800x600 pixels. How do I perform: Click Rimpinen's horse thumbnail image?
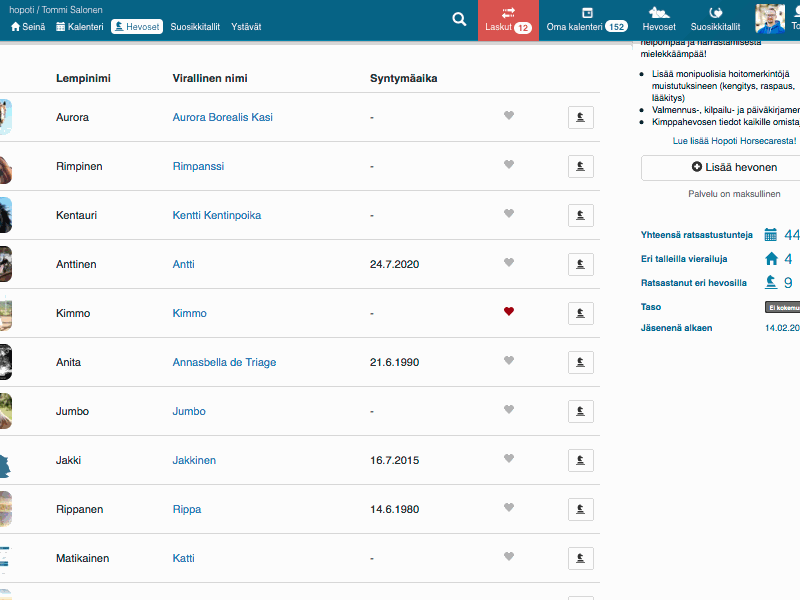click(x=5, y=166)
